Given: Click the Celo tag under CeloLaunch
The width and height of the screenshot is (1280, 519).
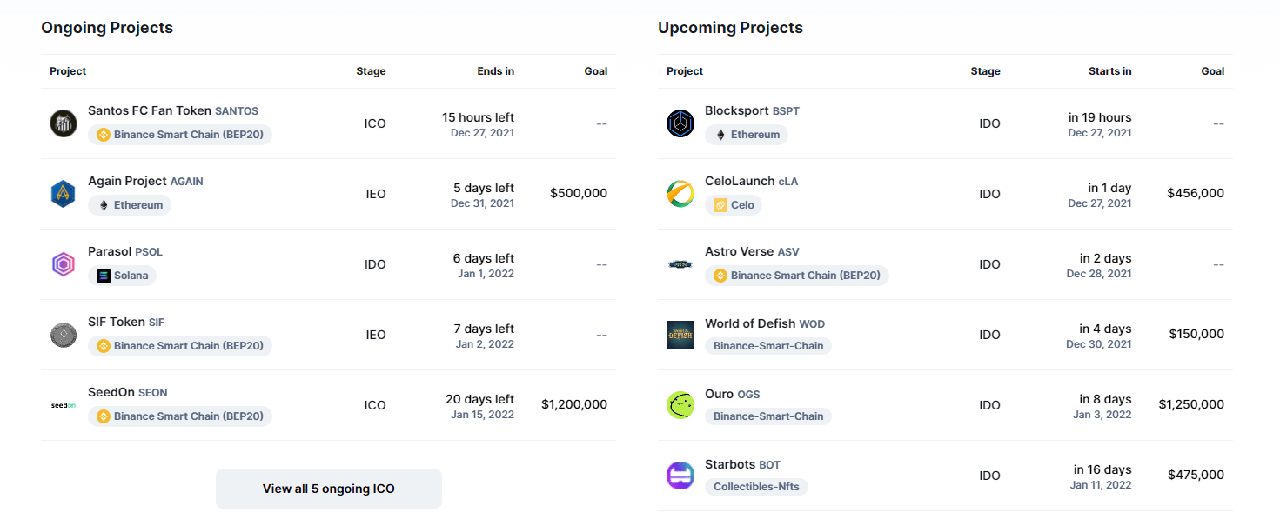Looking at the screenshot, I should tap(733, 205).
